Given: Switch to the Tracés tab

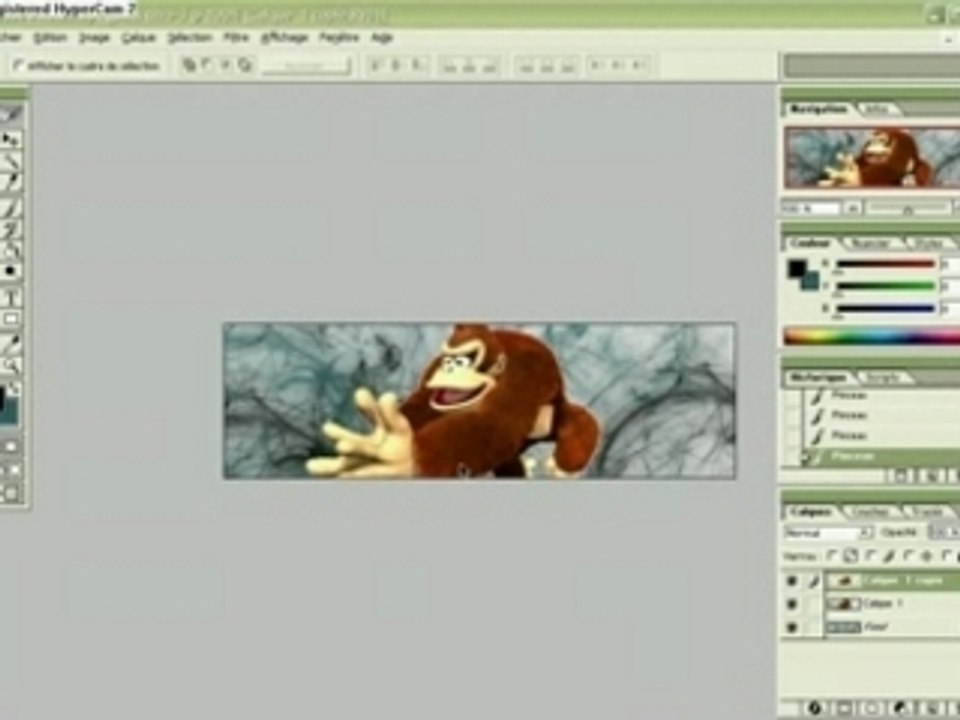Looking at the screenshot, I should tap(928, 511).
